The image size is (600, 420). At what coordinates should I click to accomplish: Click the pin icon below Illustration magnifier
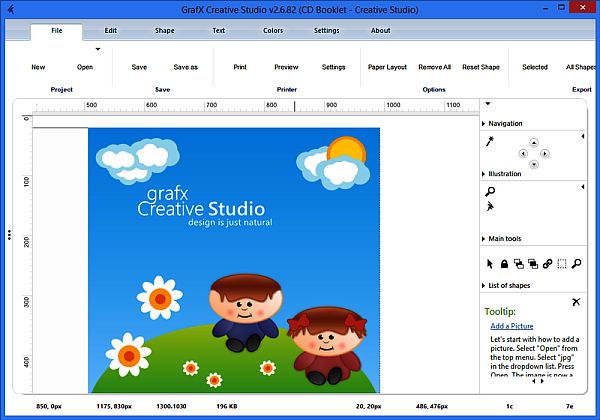[490, 207]
